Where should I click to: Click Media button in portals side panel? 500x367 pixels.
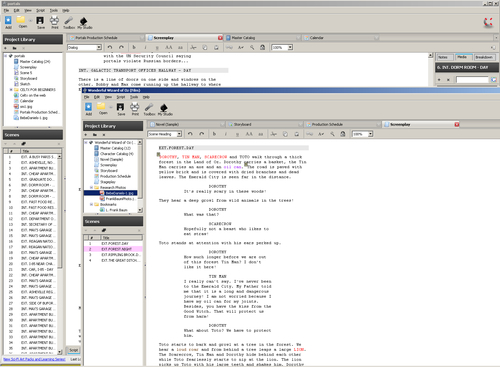pyautogui.click(x=464, y=57)
